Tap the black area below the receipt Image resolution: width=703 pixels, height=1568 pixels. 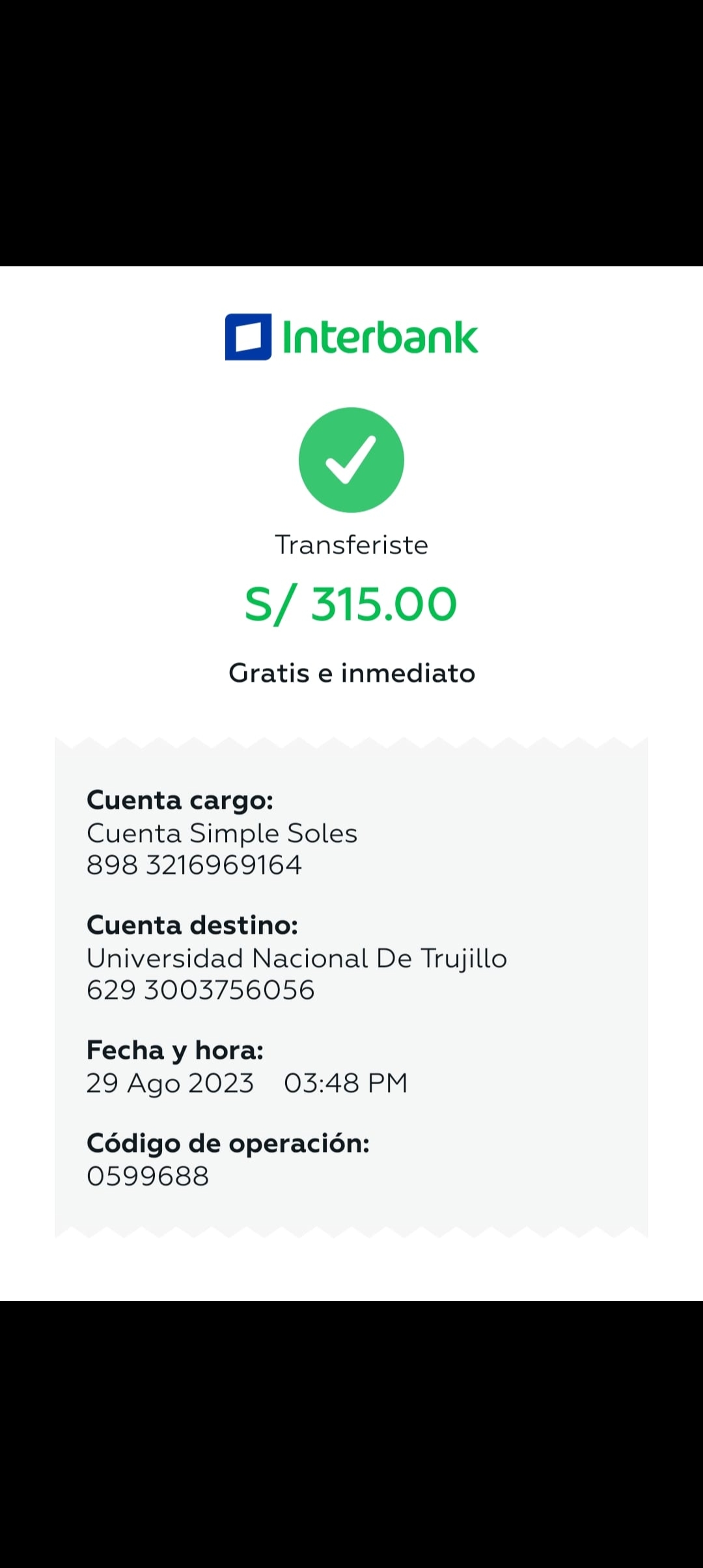pyautogui.click(x=351, y=1433)
